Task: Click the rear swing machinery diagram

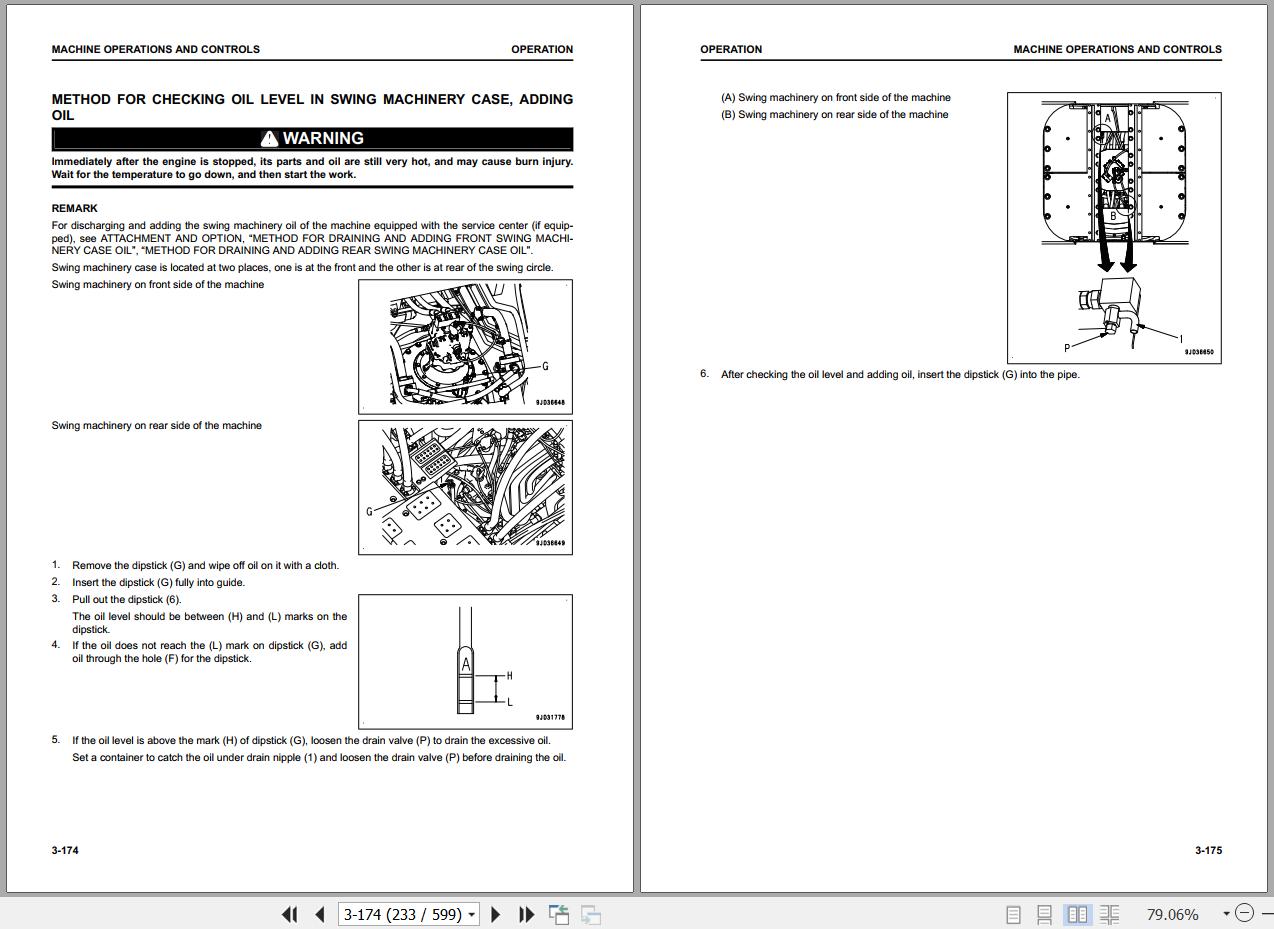Action: click(465, 487)
